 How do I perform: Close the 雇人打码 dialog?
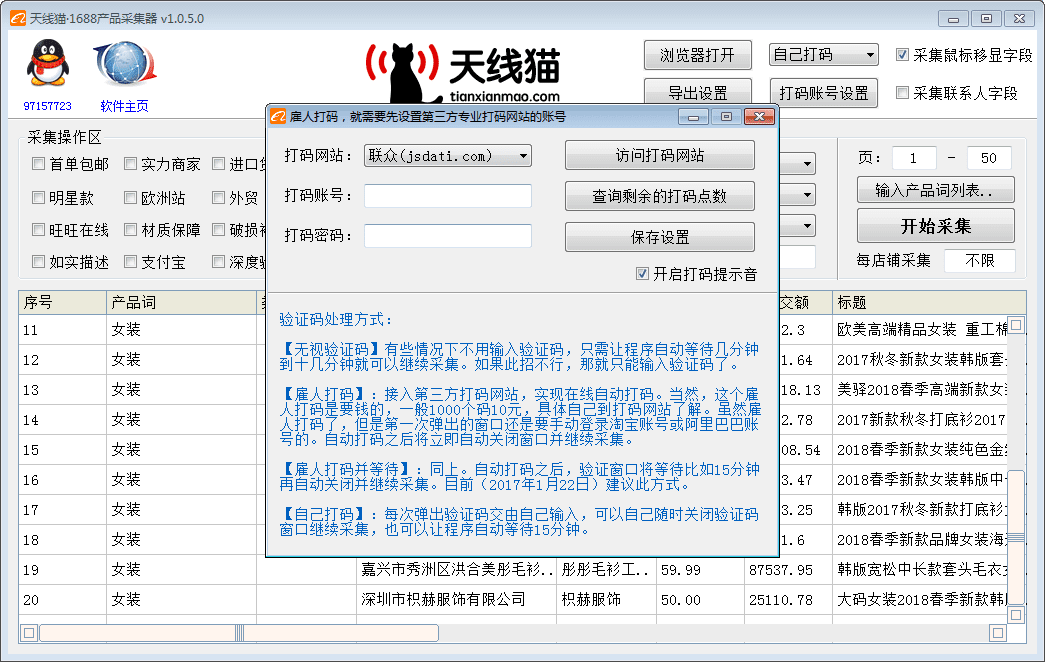759,117
